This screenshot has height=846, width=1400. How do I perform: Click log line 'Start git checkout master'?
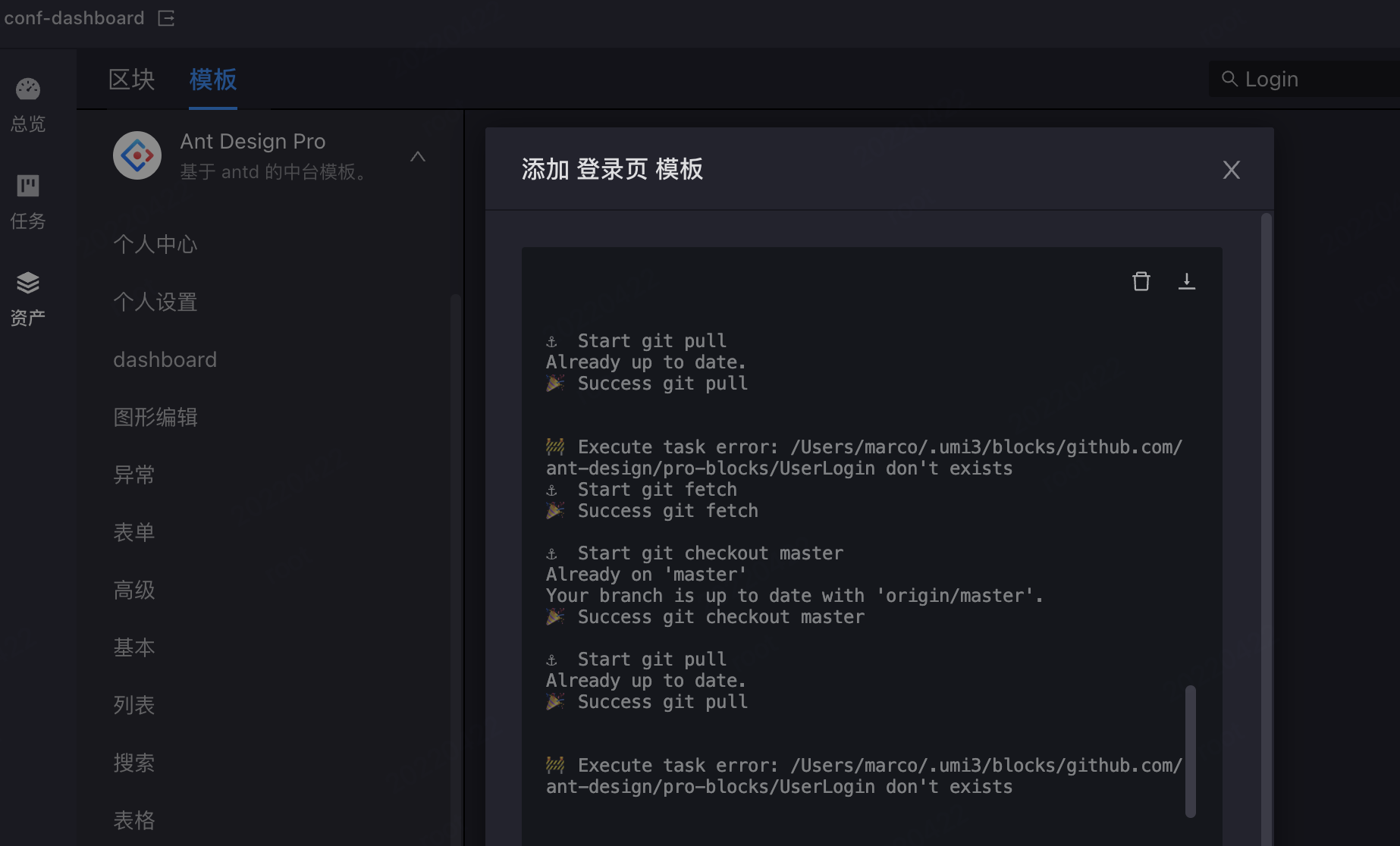695,553
